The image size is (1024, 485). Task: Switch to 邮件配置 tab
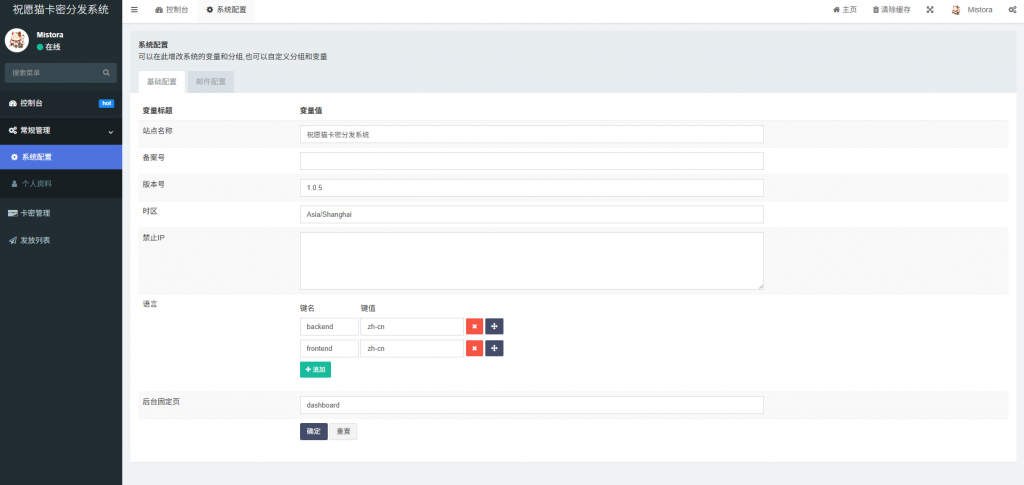(x=210, y=82)
